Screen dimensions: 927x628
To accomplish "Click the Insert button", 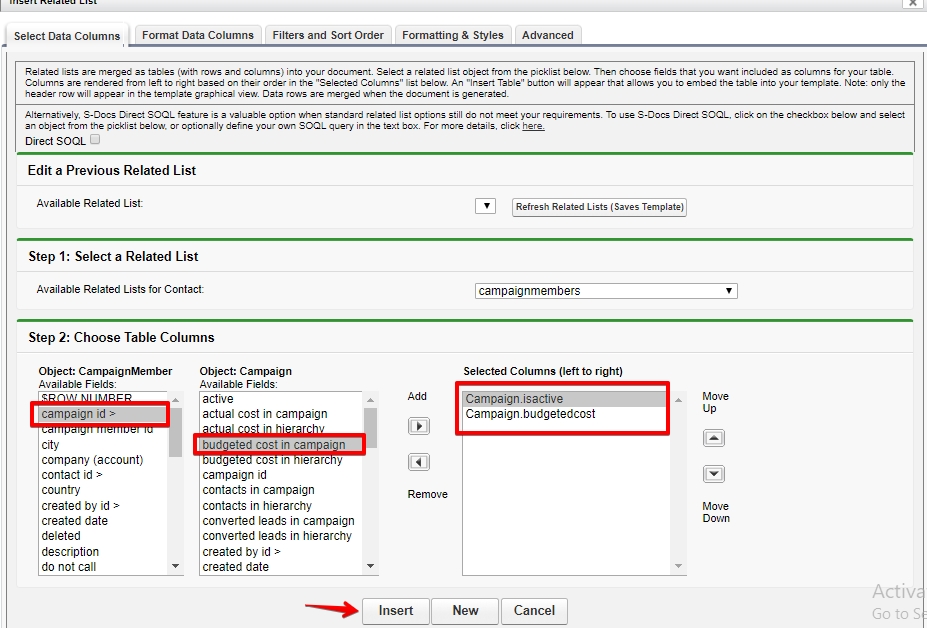I will point(397,610).
